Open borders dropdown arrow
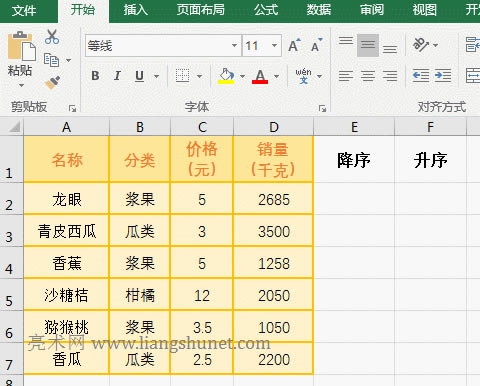 pyautogui.click(x=199, y=76)
